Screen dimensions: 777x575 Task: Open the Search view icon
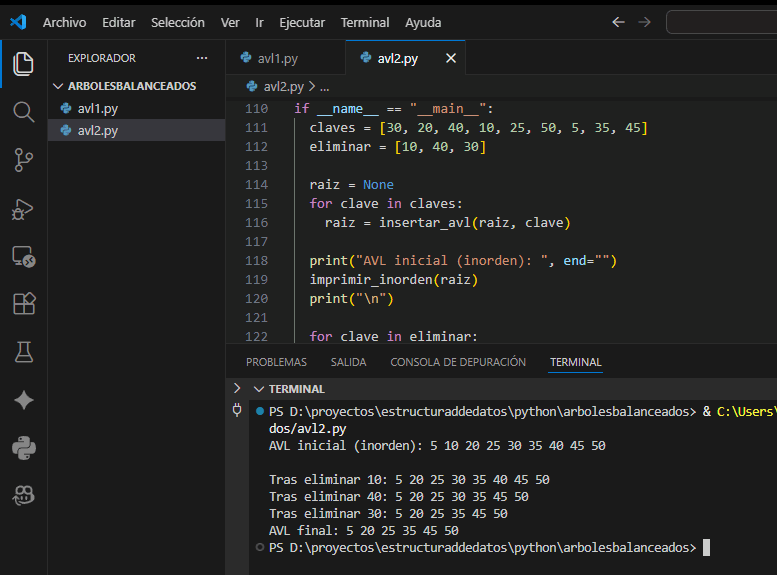point(23,111)
